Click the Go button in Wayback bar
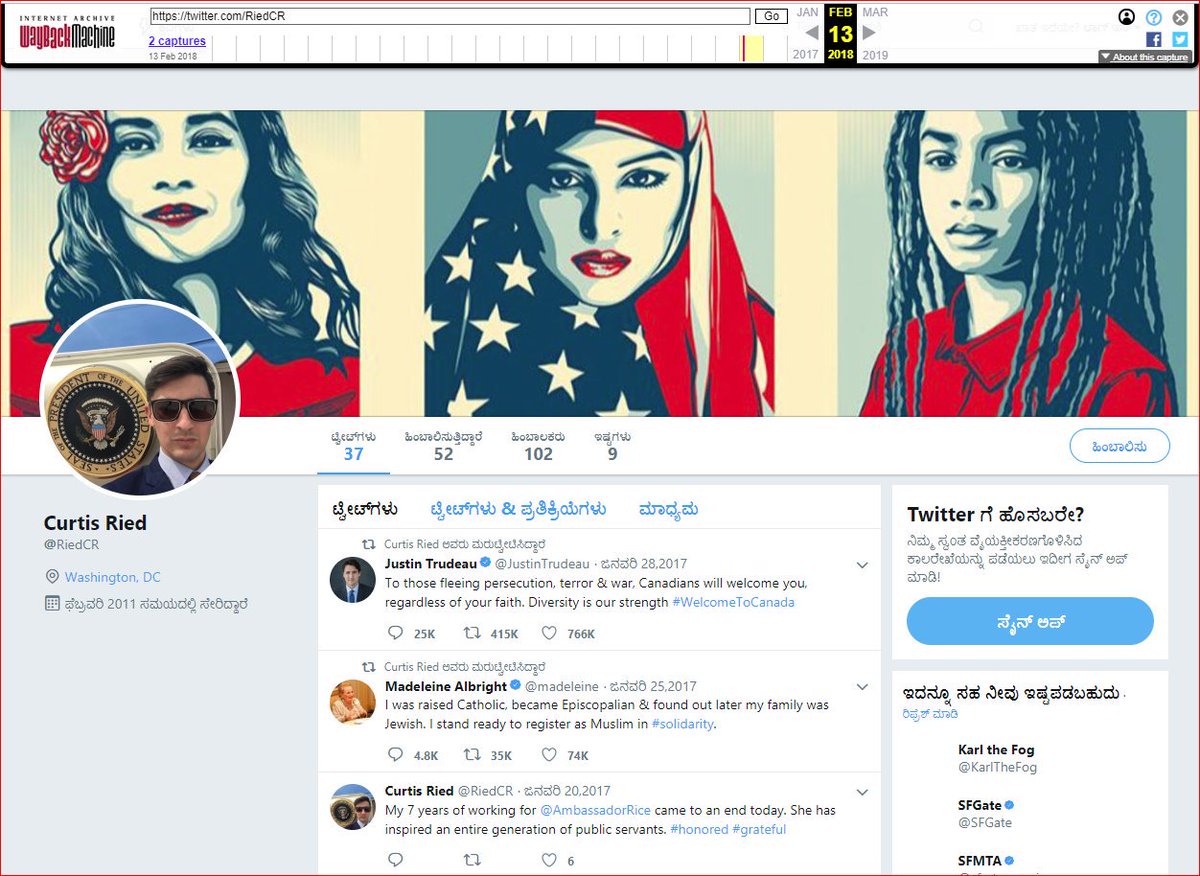Viewport: 1200px width, 876px height. click(771, 16)
